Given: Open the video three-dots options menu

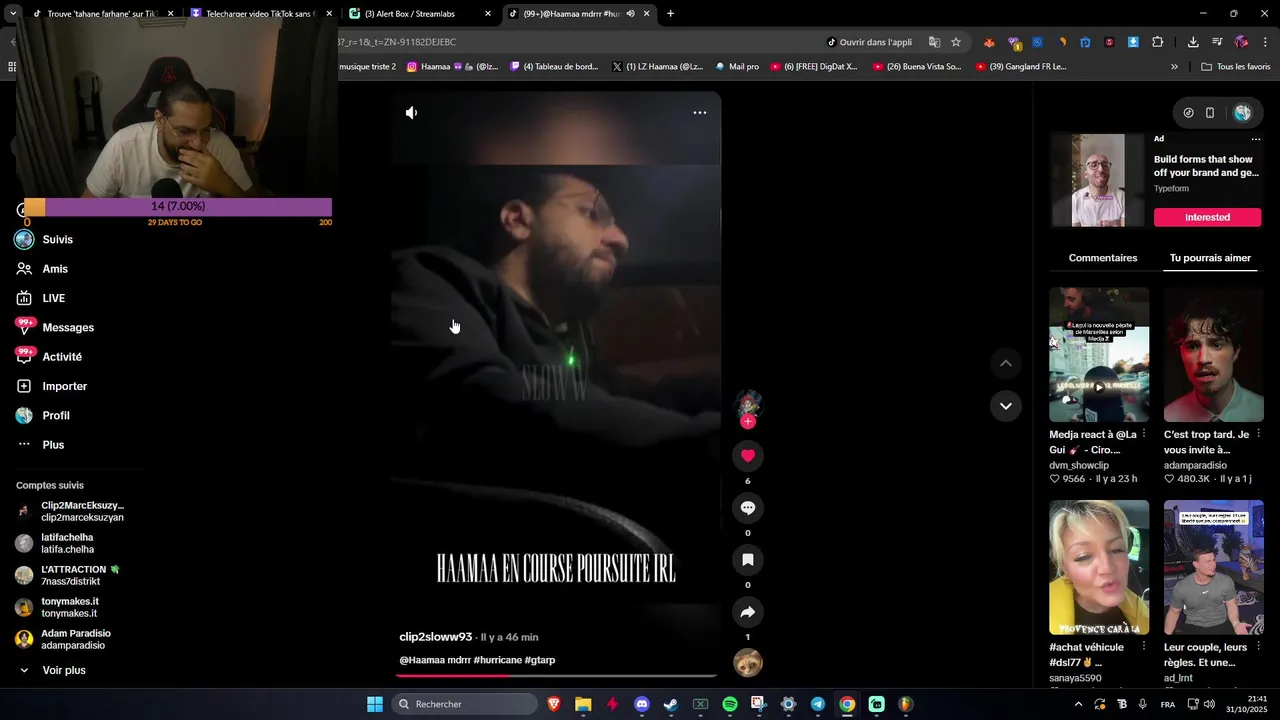Looking at the screenshot, I should coord(700,113).
